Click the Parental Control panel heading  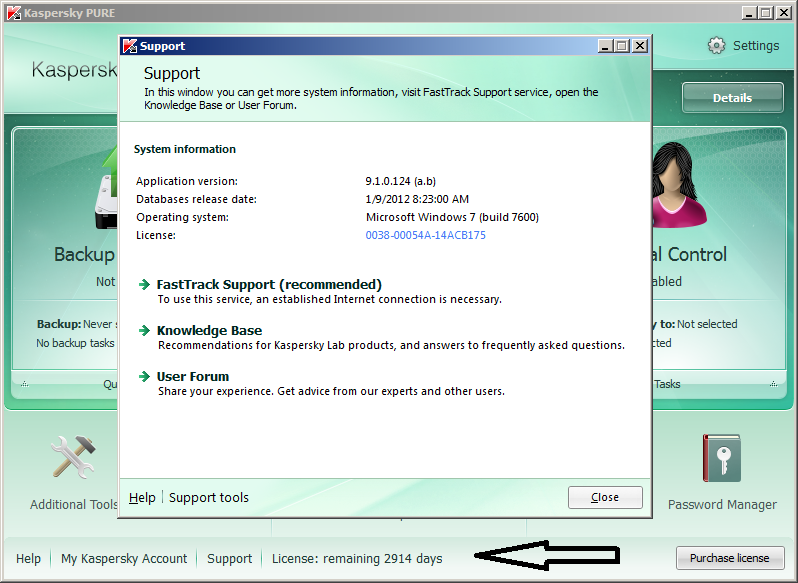point(690,254)
